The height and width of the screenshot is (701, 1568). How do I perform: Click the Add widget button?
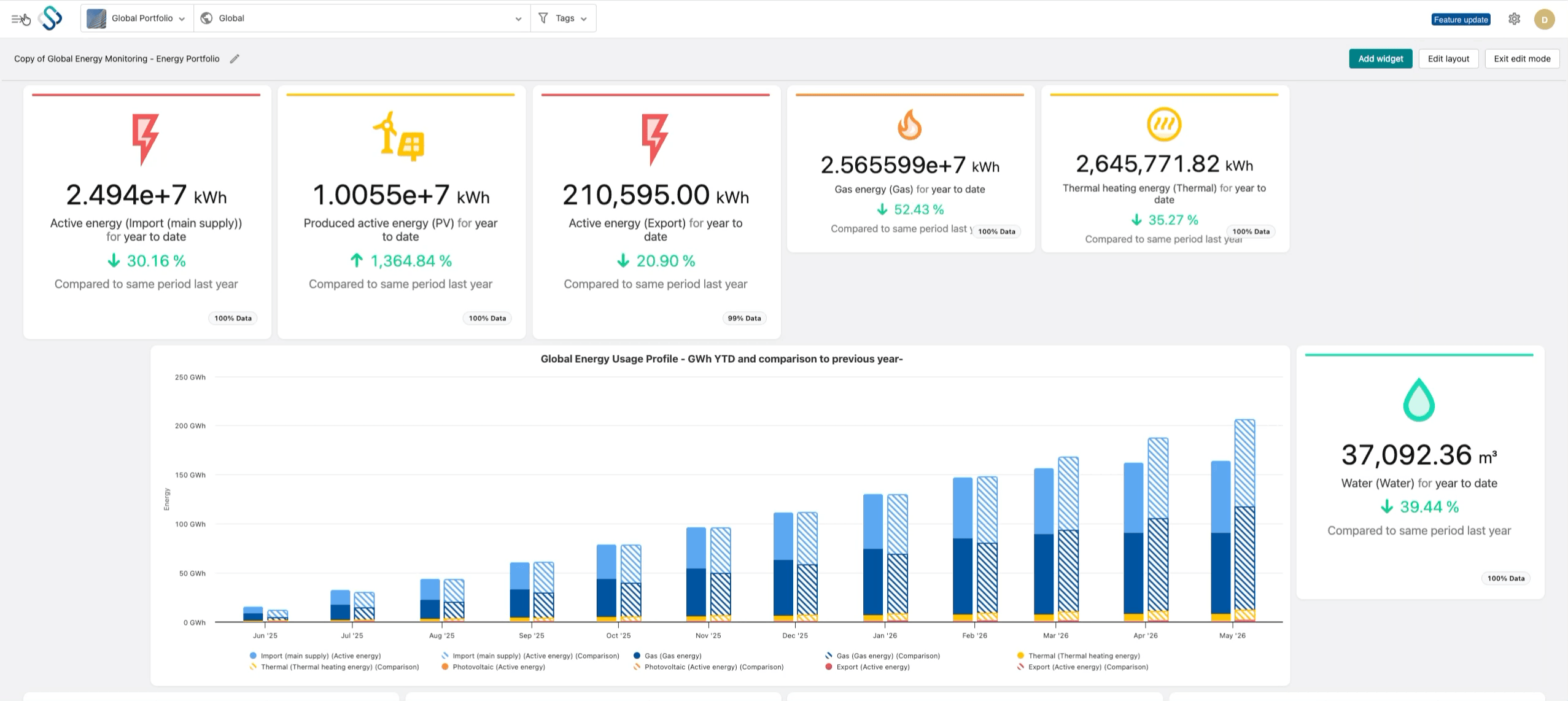(x=1380, y=59)
